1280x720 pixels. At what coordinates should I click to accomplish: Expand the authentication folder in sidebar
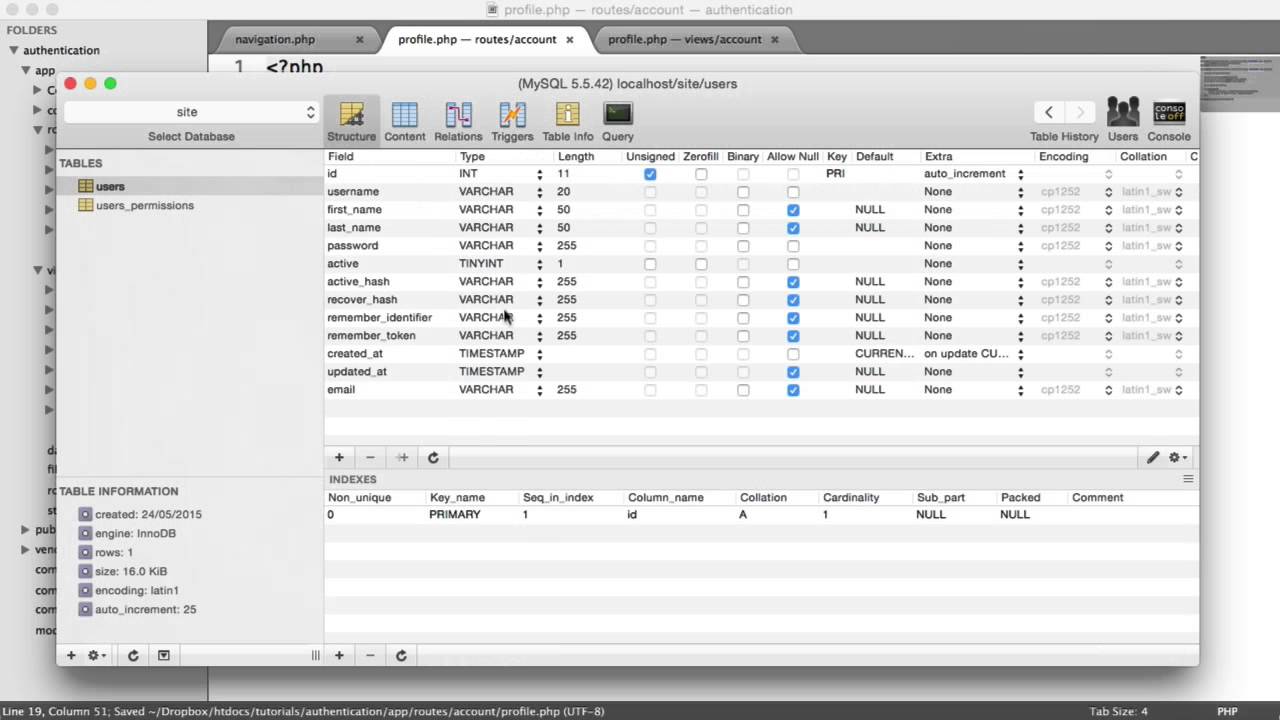point(14,50)
